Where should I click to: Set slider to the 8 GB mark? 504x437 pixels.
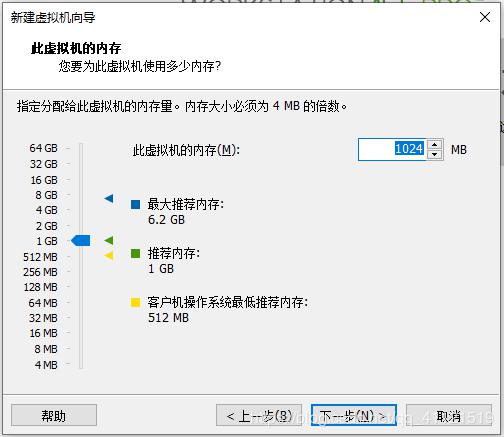click(81, 195)
